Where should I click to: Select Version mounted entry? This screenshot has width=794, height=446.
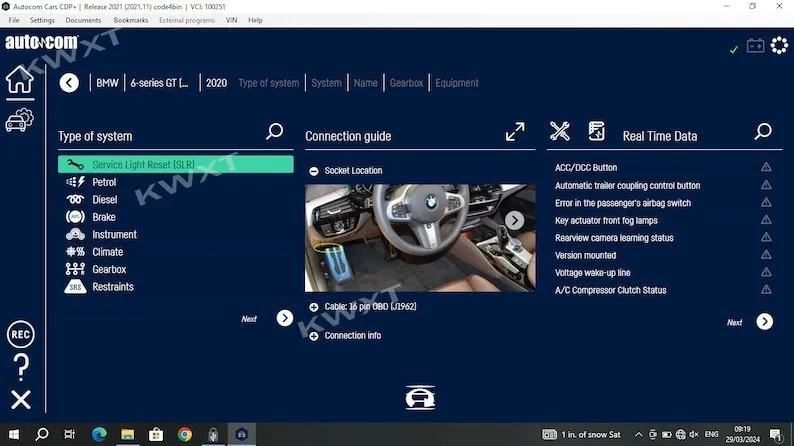pyautogui.click(x=585, y=255)
